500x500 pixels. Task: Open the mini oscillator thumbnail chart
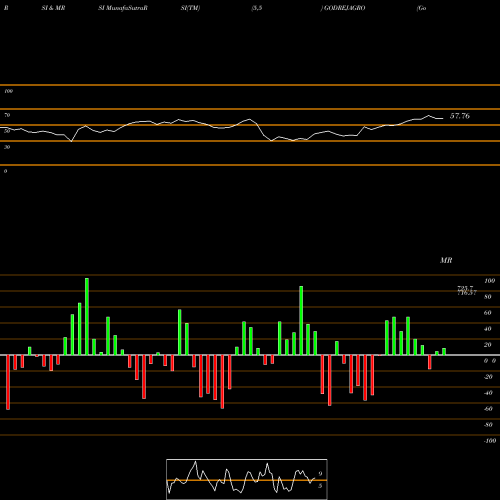[x=247, y=479]
